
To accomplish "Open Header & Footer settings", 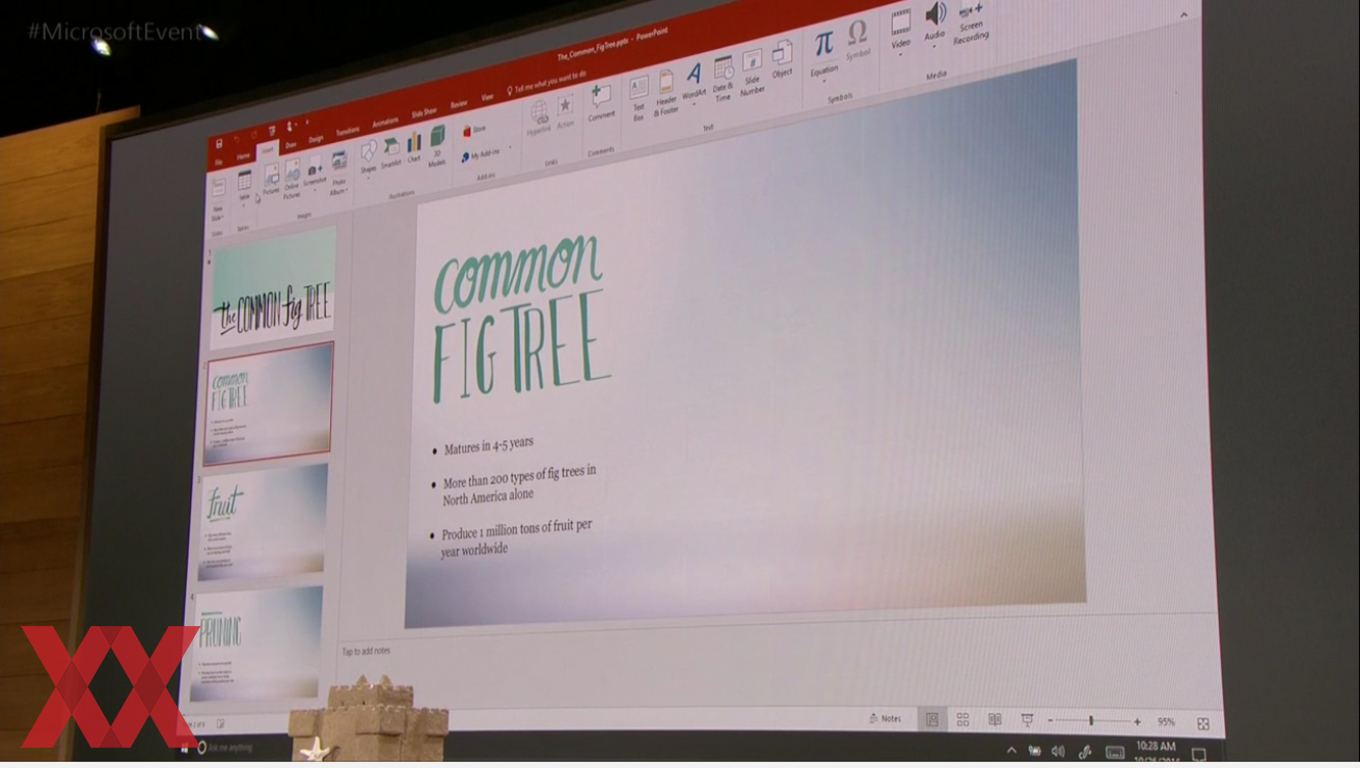I will [666, 93].
